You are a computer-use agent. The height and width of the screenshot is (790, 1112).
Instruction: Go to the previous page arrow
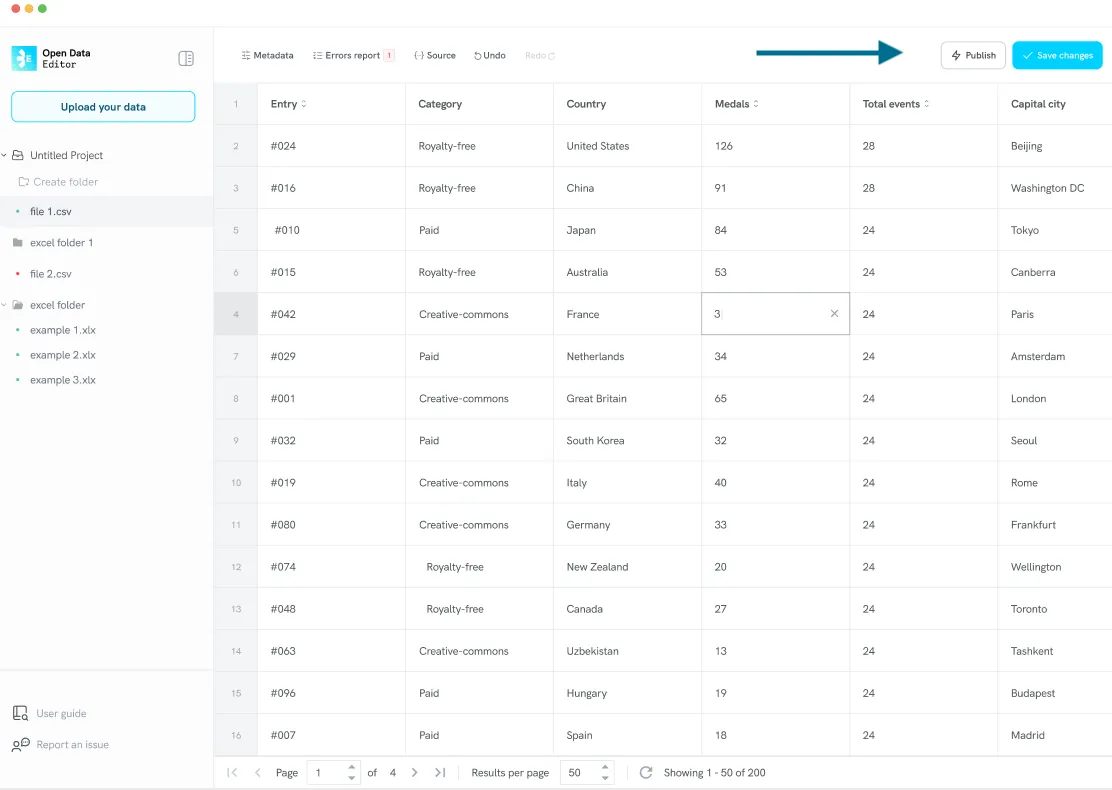coord(258,773)
